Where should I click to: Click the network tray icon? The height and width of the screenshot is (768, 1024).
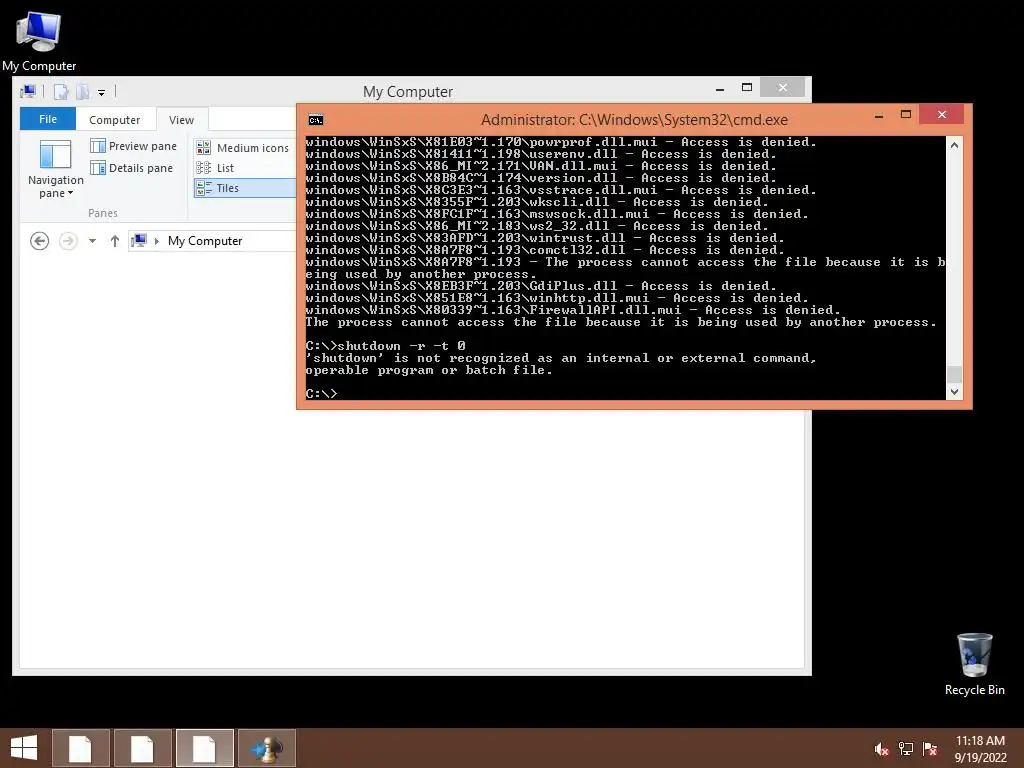point(906,749)
